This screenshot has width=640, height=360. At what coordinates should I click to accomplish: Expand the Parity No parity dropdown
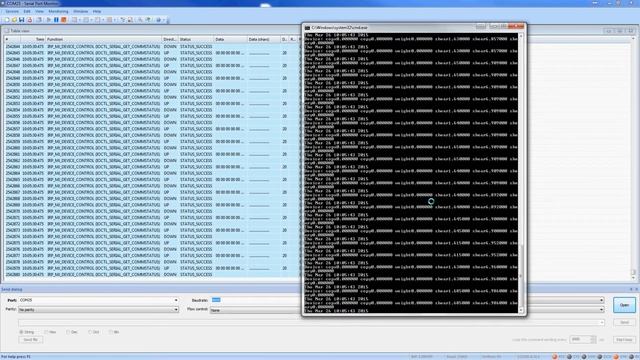point(176,310)
